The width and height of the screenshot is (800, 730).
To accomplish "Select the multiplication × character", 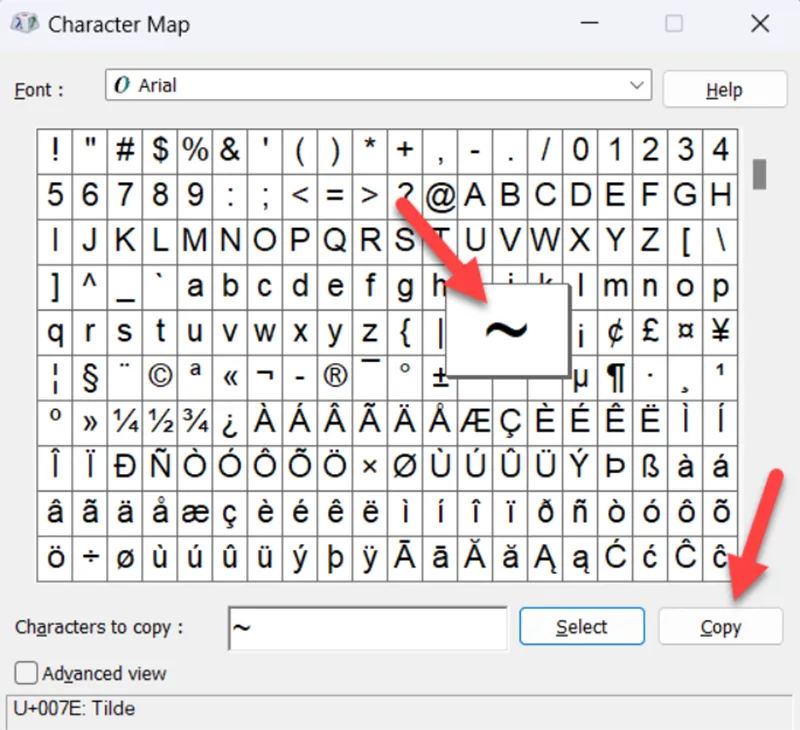I will [x=370, y=468].
